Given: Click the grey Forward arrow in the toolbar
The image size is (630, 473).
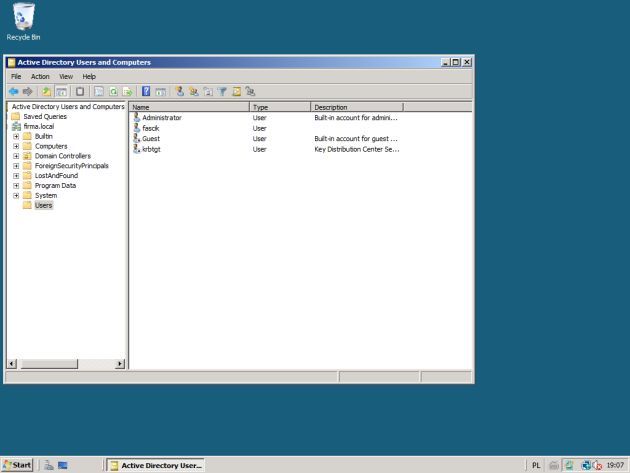Looking at the screenshot, I should (27, 92).
